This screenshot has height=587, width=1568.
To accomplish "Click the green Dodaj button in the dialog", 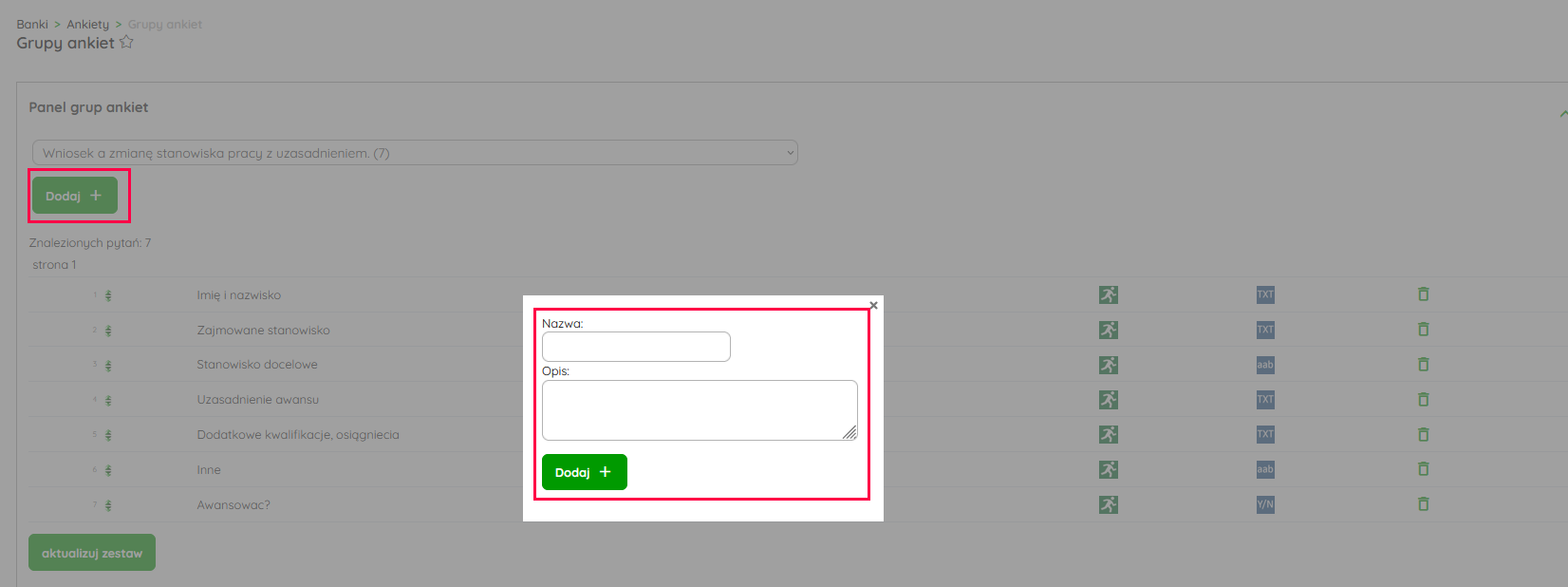I will pyautogui.click(x=585, y=472).
